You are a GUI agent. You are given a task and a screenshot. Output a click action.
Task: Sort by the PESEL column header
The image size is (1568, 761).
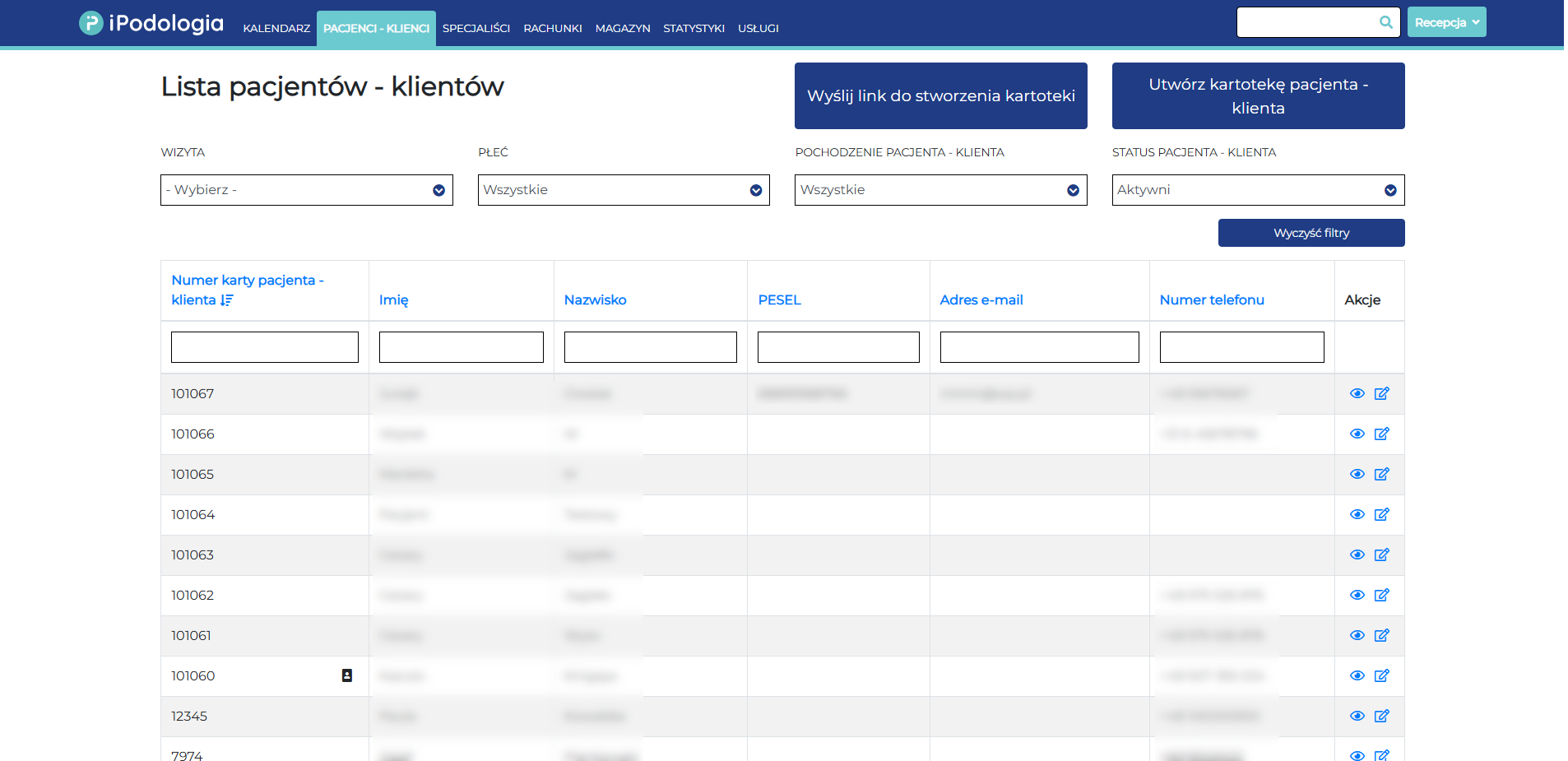click(x=779, y=300)
